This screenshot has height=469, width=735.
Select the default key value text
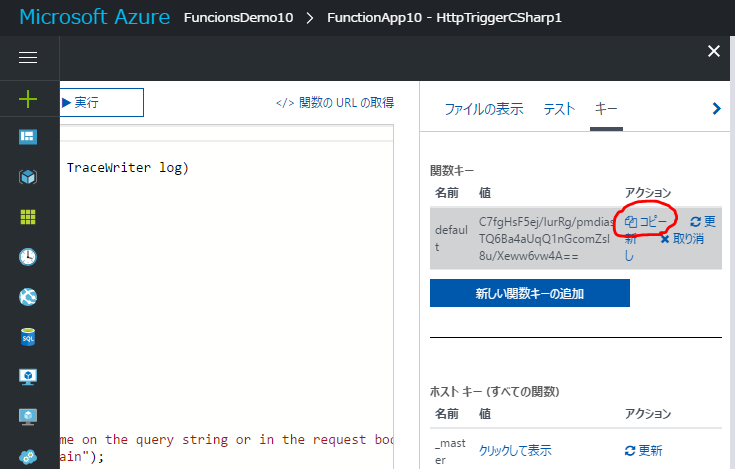(x=546, y=239)
